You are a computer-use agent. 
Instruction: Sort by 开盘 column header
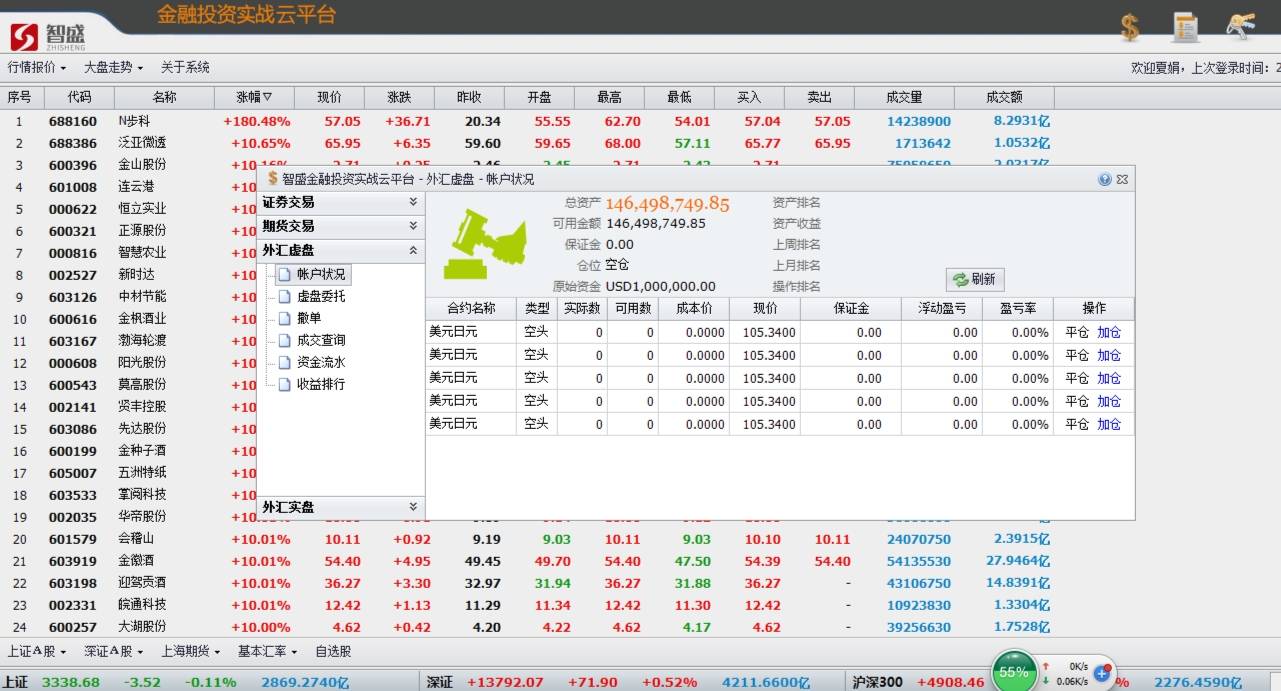pos(539,97)
